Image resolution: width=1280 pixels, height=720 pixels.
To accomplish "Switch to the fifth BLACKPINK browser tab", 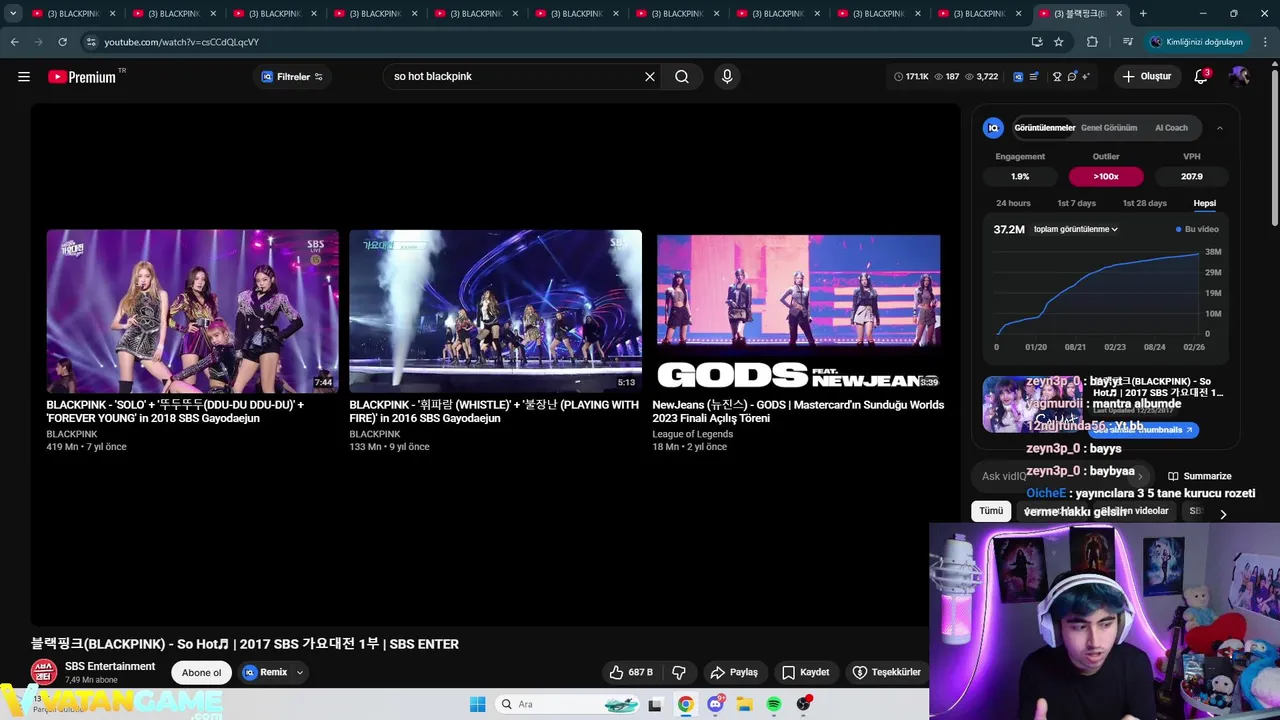I will [x=475, y=13].
